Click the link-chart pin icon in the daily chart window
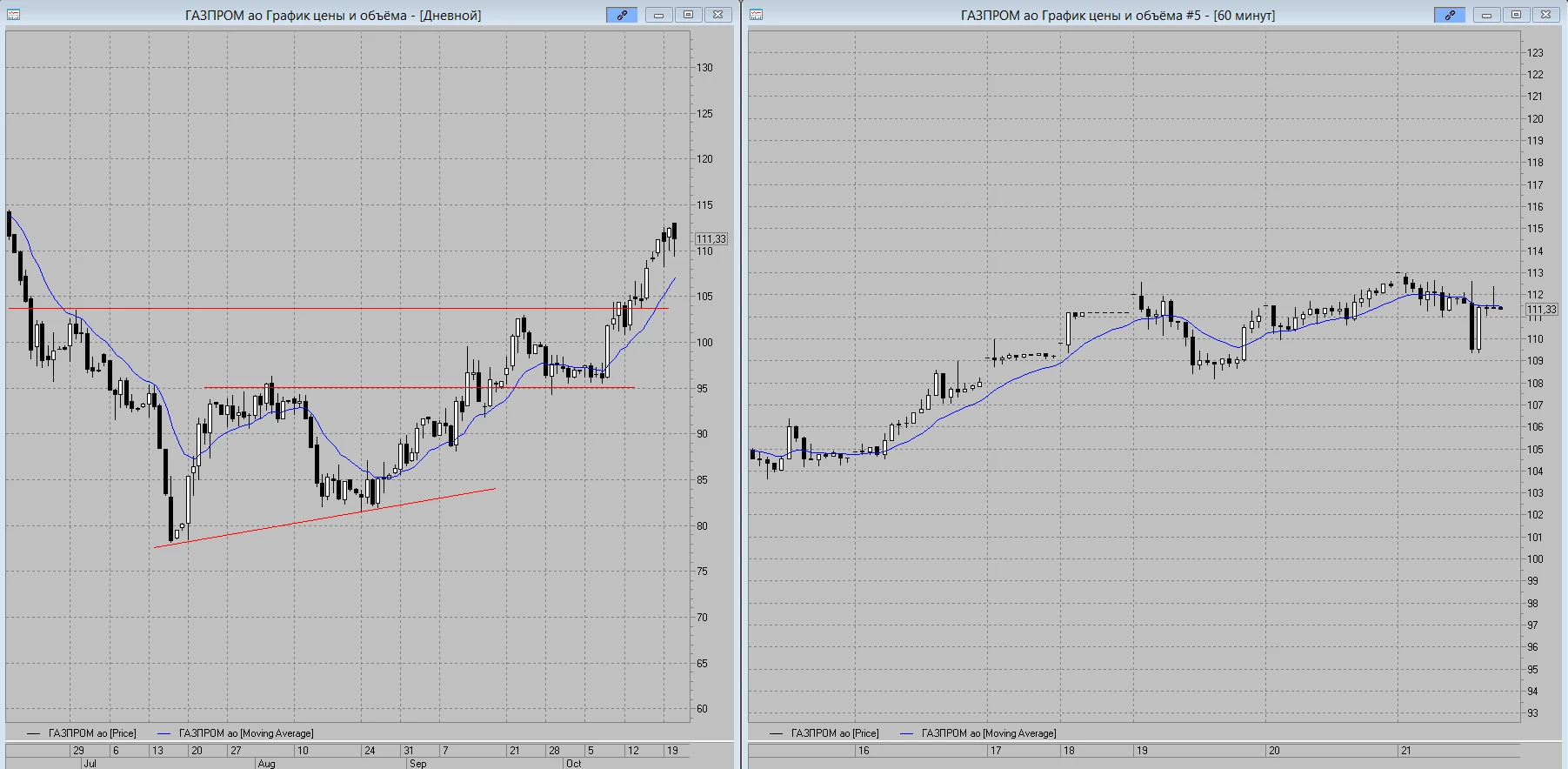The image size is (1568, 769). [x=622, y=15]
